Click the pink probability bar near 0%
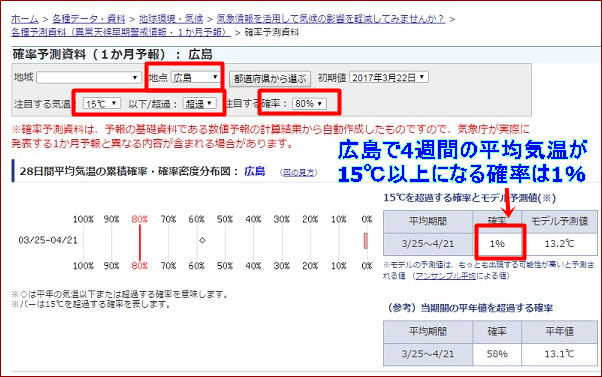The height and width of the screenshot is (377, 602). pyautogui.click(x=366, y=241)
